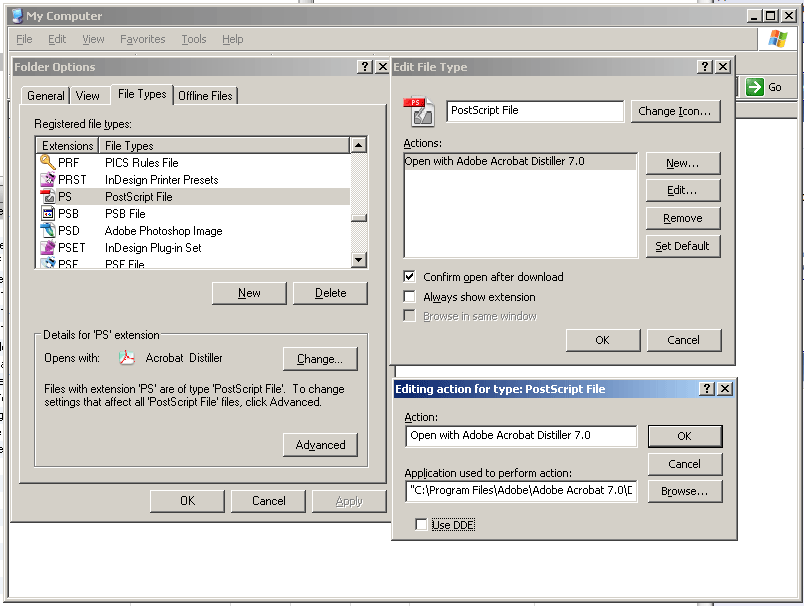Enable Always show extension checkbox

(409, 297)
